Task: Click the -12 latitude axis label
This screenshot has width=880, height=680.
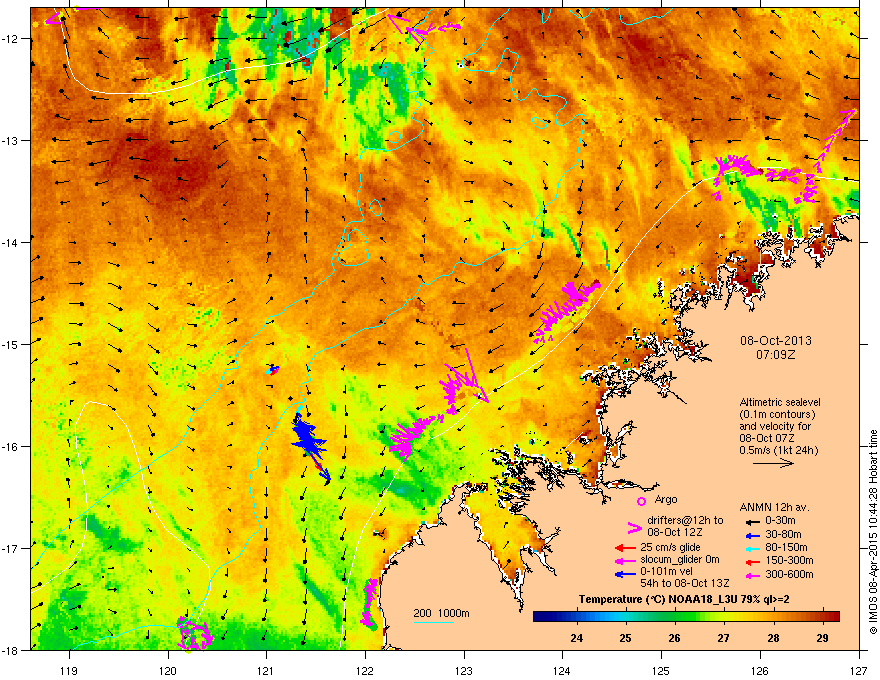Action: point(11,39)
